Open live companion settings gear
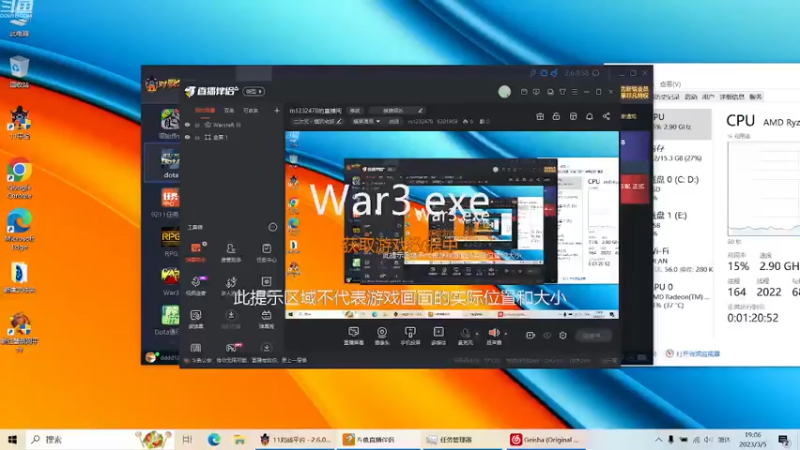 (563, 335)
